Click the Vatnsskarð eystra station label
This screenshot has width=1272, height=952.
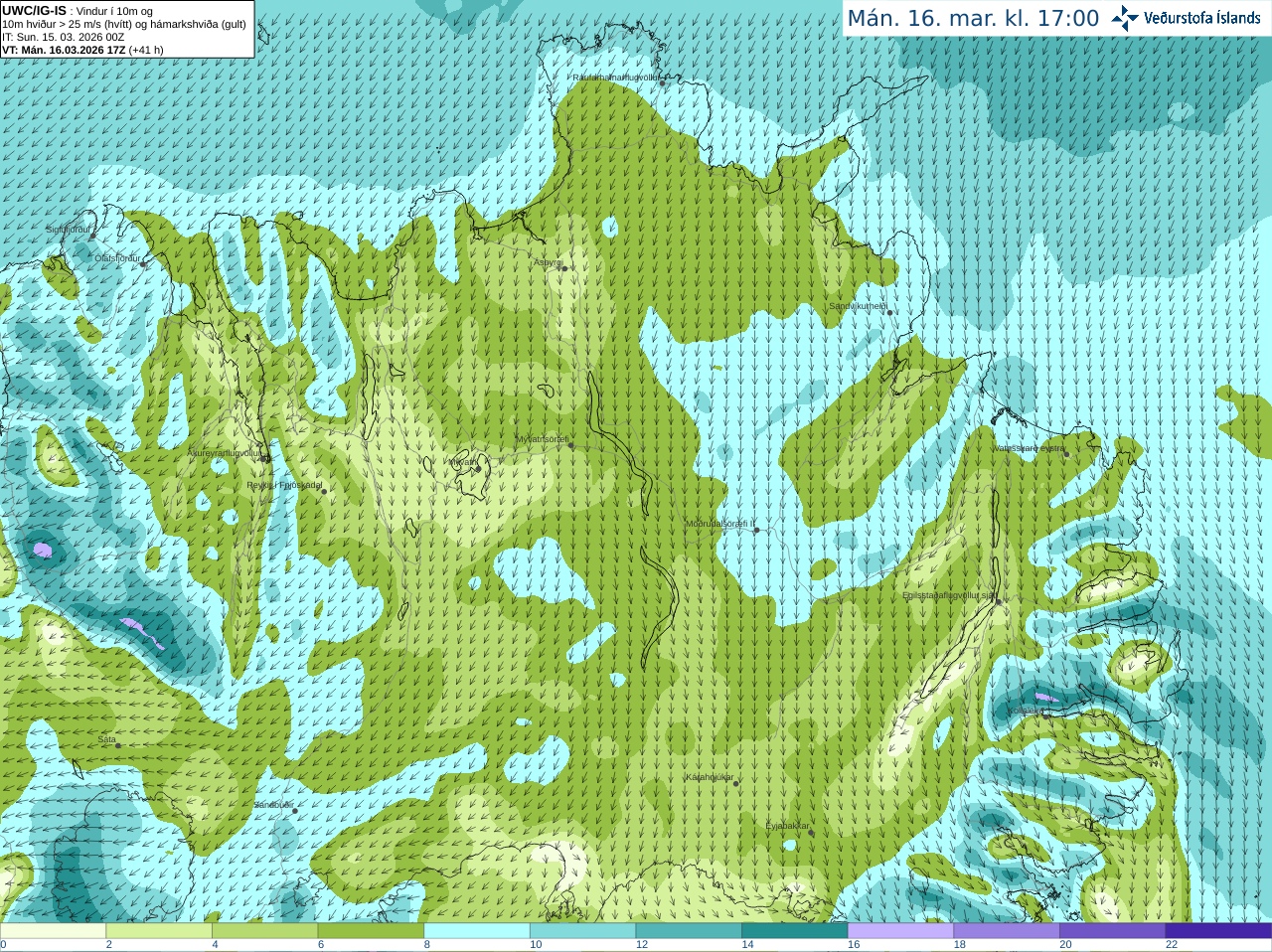[1030, 448]
